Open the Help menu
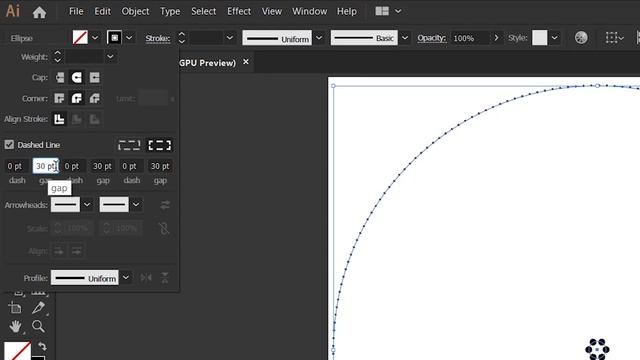 tap(347, 11)
